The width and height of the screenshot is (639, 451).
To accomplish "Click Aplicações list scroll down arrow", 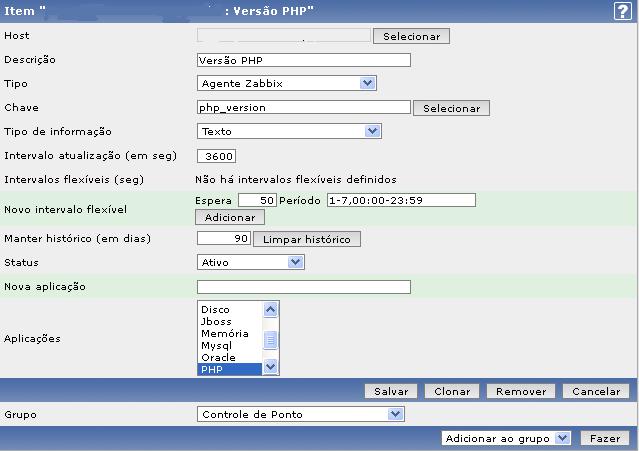I will pos(271,367).
